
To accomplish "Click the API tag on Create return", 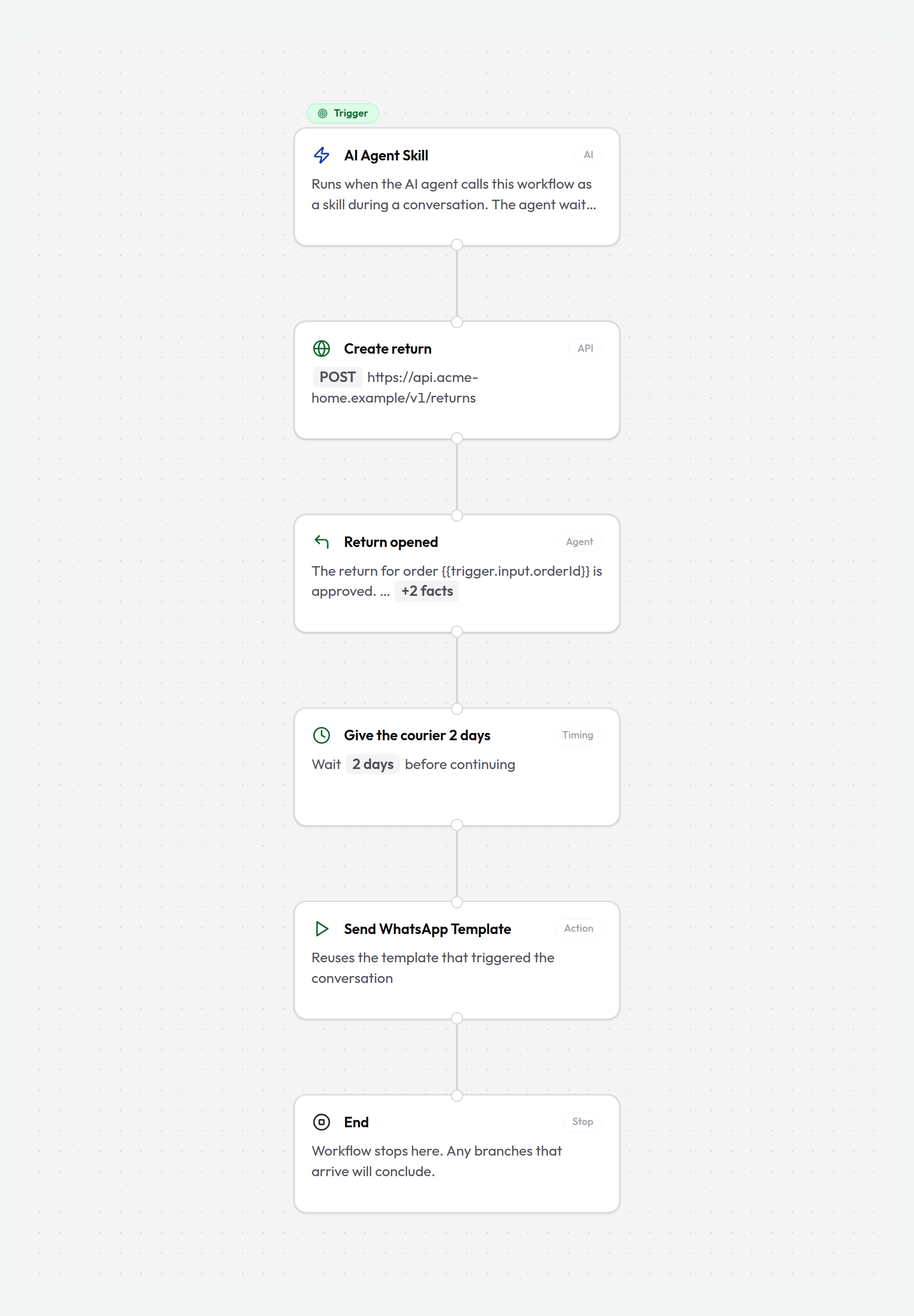I will tap(585, 348).
